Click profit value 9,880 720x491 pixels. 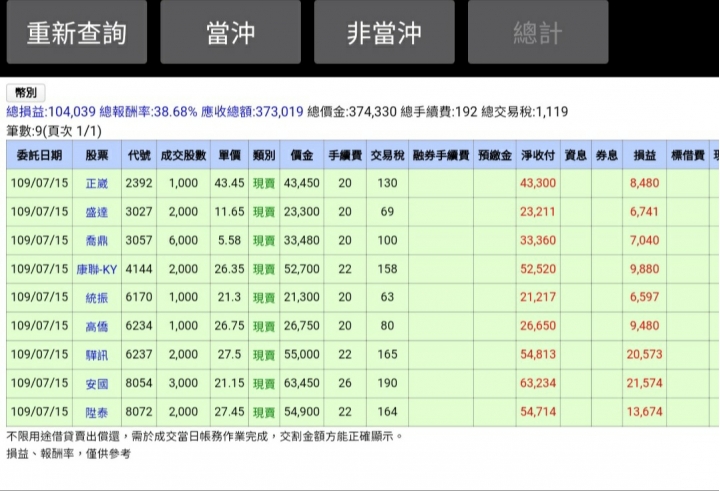point(645,269)
